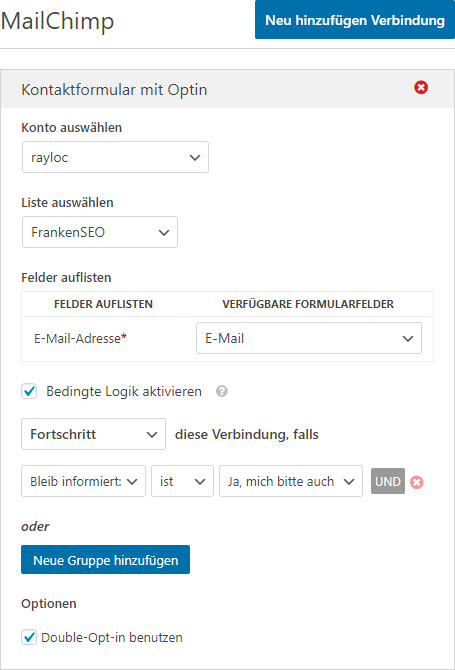Click Neu hinzufügen Verbindung button

[355, 20]
